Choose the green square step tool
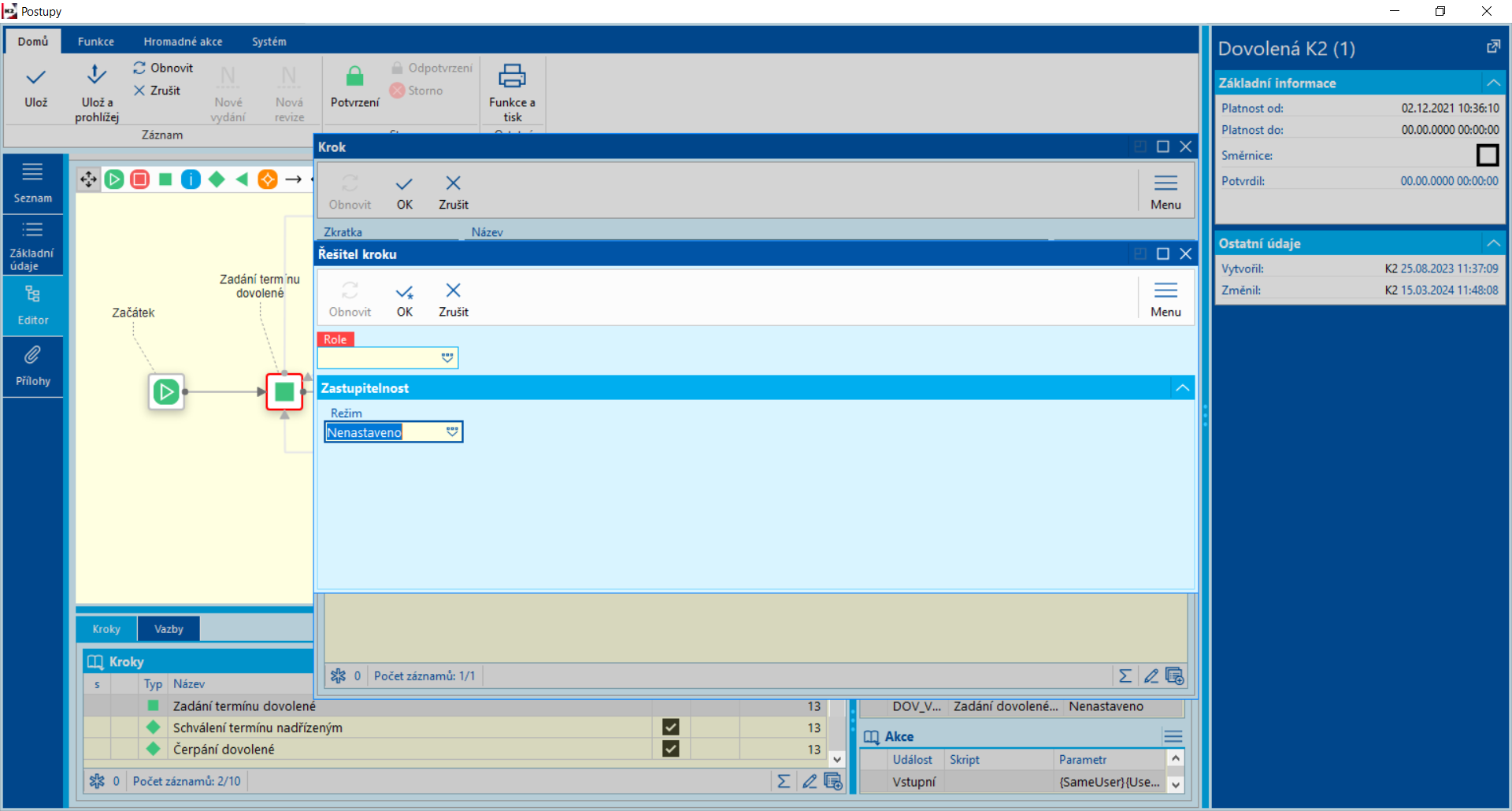This screenshot has width=1512, height=811. pyautogui.click(x=165, y=180)
